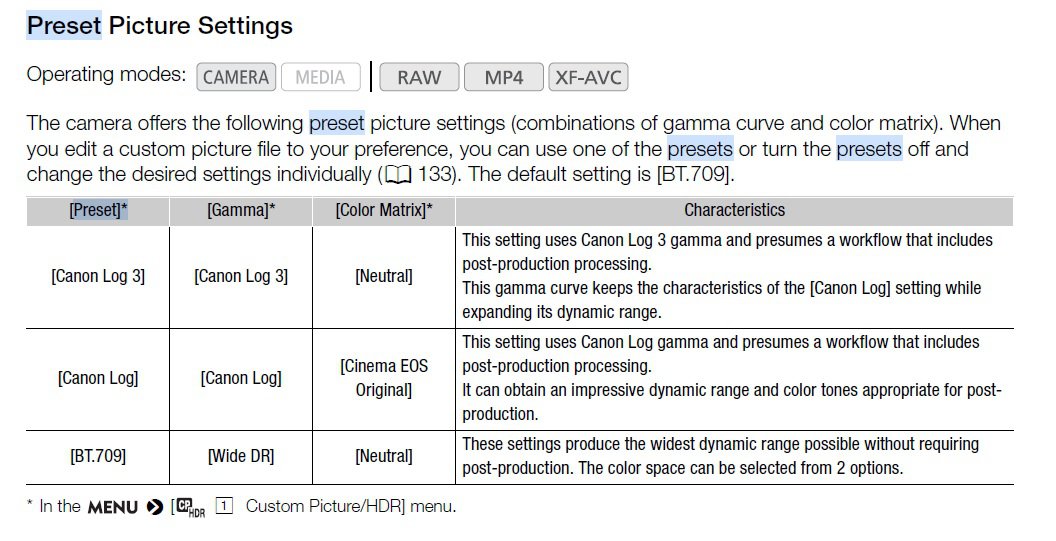Click the book icon before page 133
The height and width of the screenshot is (541, 1056).
pyautogui.click(x=397, y=175)
